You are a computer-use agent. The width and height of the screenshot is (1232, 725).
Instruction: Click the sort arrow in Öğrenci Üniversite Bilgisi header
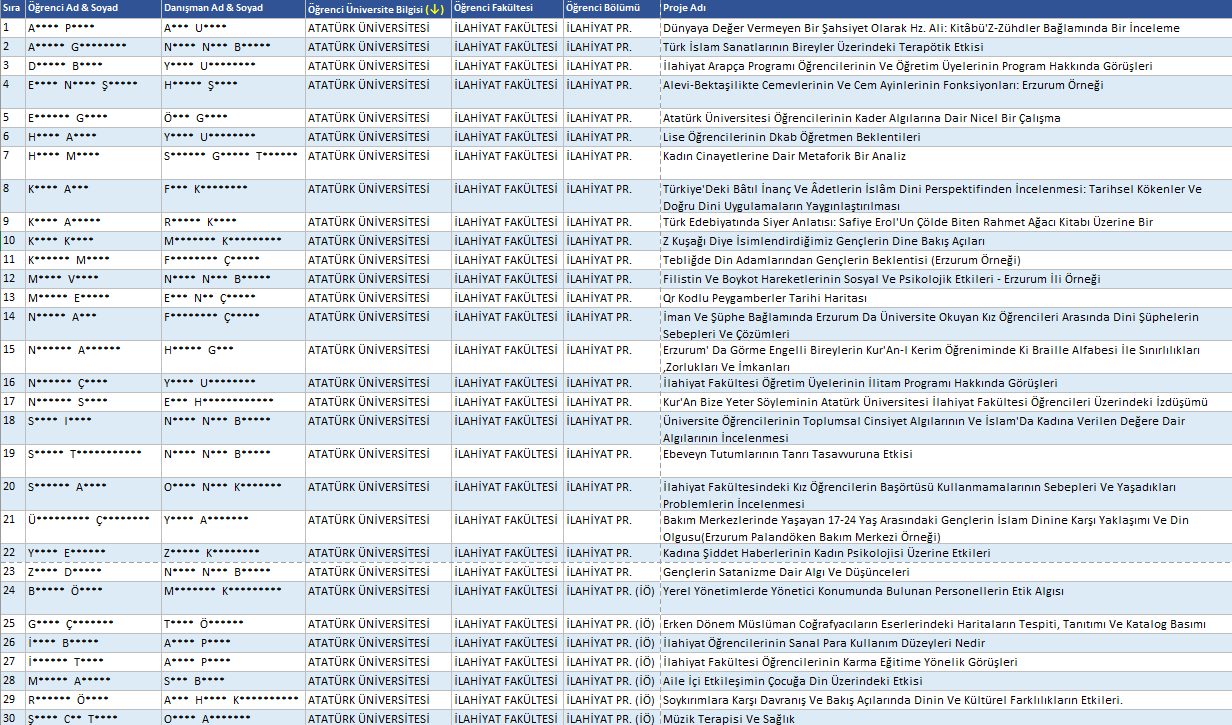coord(434,9)
